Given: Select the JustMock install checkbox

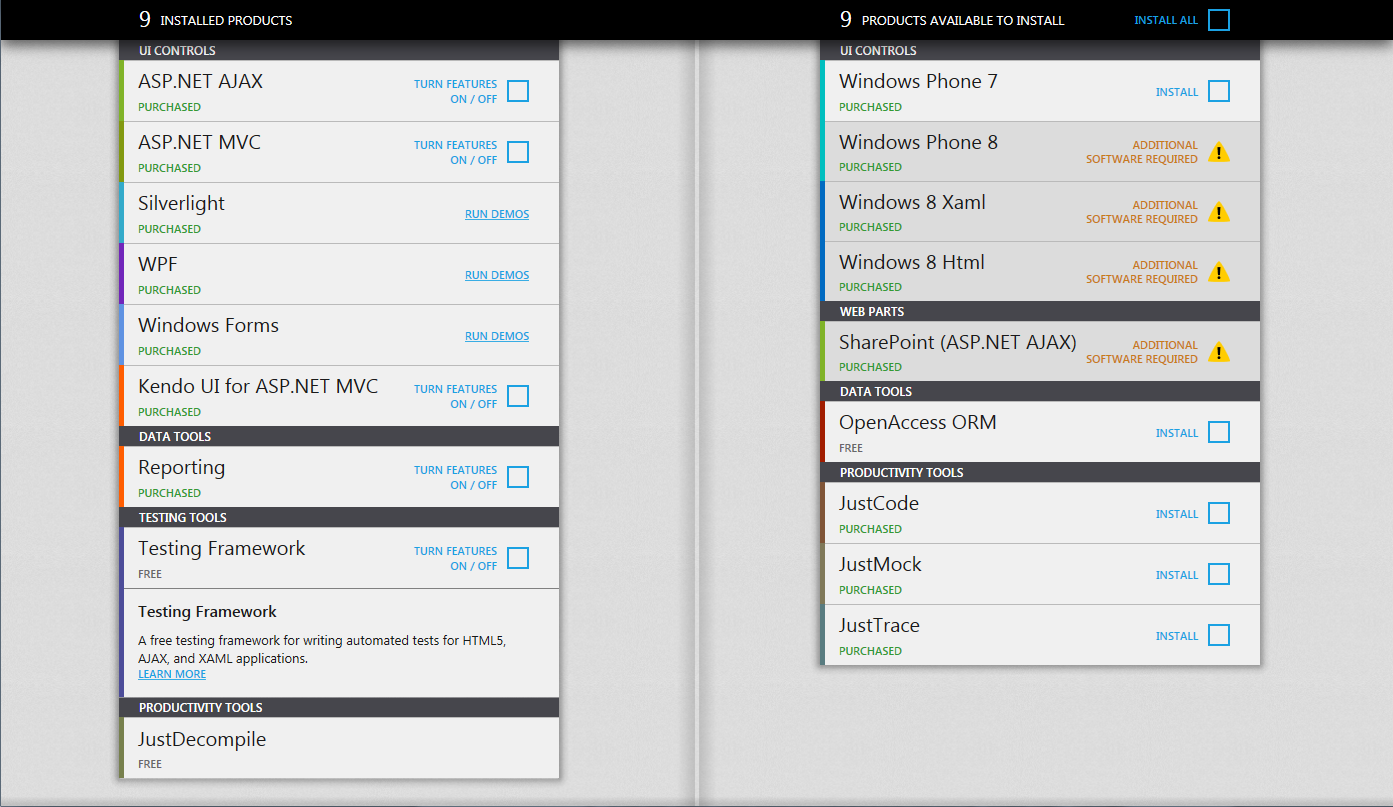Looking at the screenshot, I should point(1219,574).
